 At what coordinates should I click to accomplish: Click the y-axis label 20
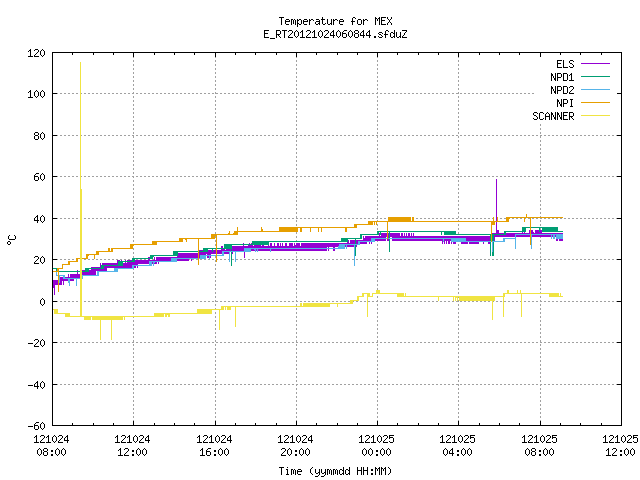39,260
